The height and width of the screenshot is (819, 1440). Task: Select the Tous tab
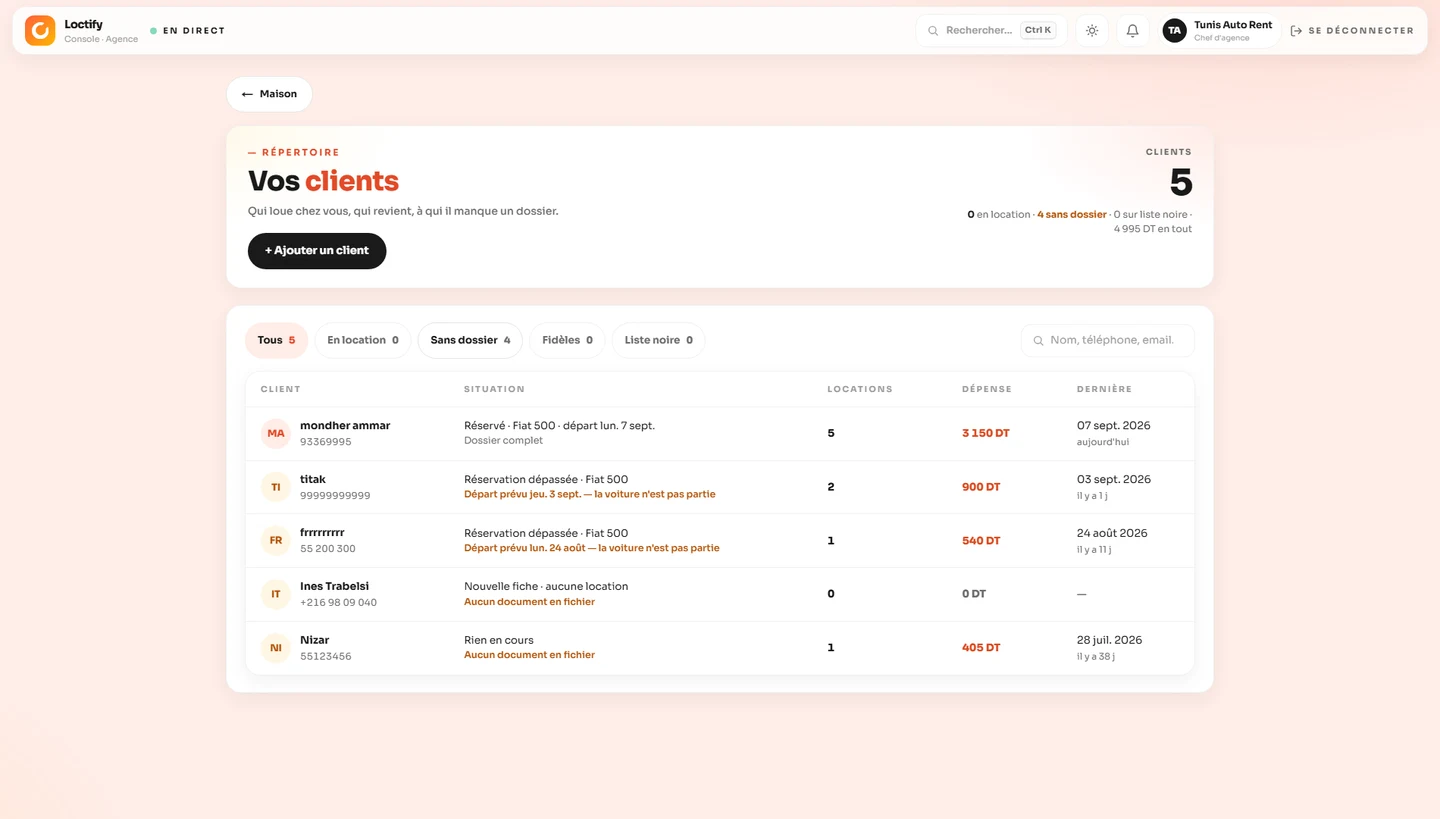click(x=276, y=340)
